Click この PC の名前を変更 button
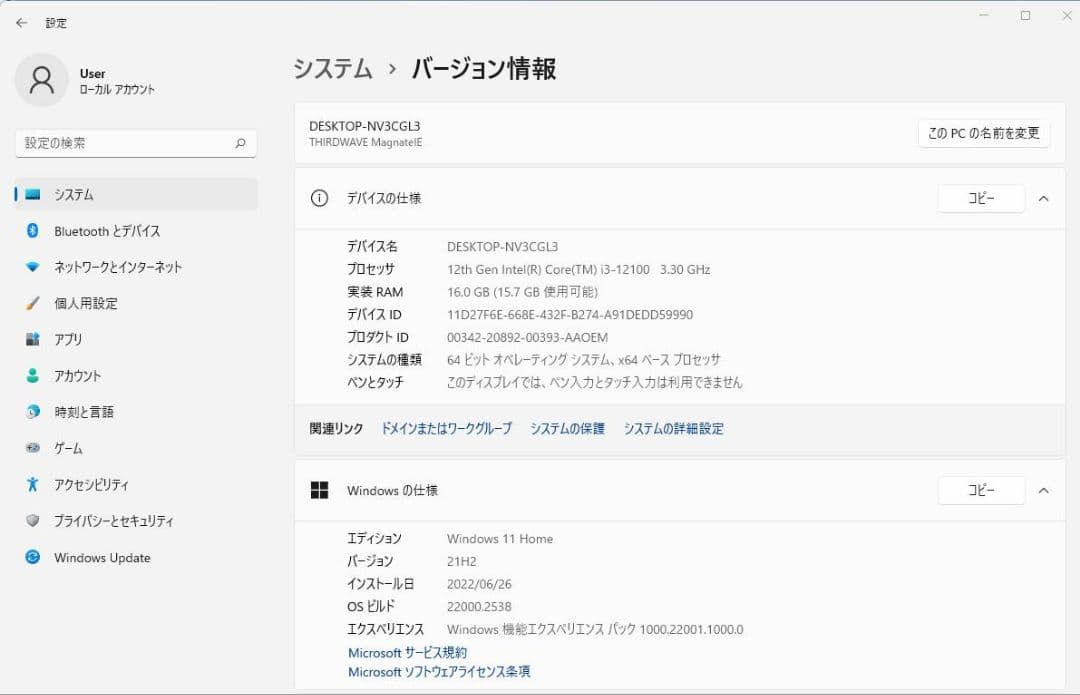This screenshot has height=695, width=1080. point(983,133)
